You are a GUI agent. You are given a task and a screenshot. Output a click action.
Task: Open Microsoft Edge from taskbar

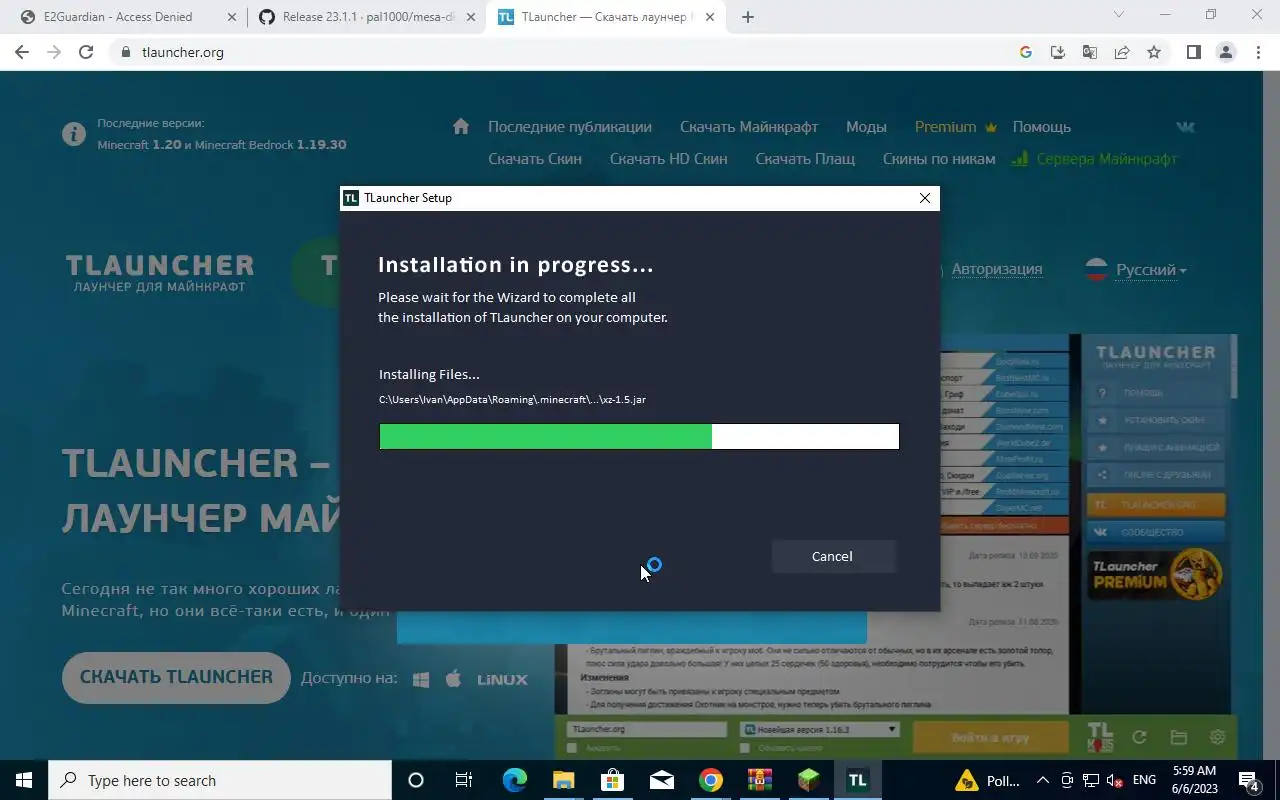(515, 780)
